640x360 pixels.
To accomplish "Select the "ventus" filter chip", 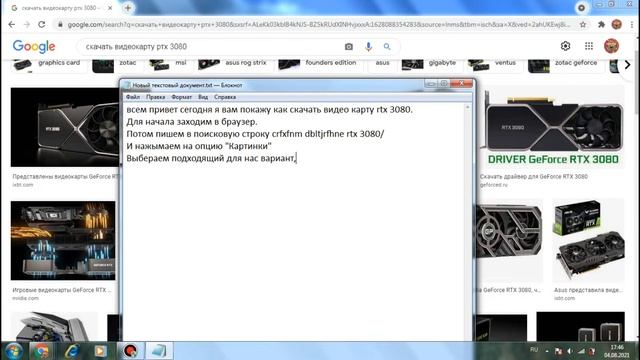I will 493,63.
